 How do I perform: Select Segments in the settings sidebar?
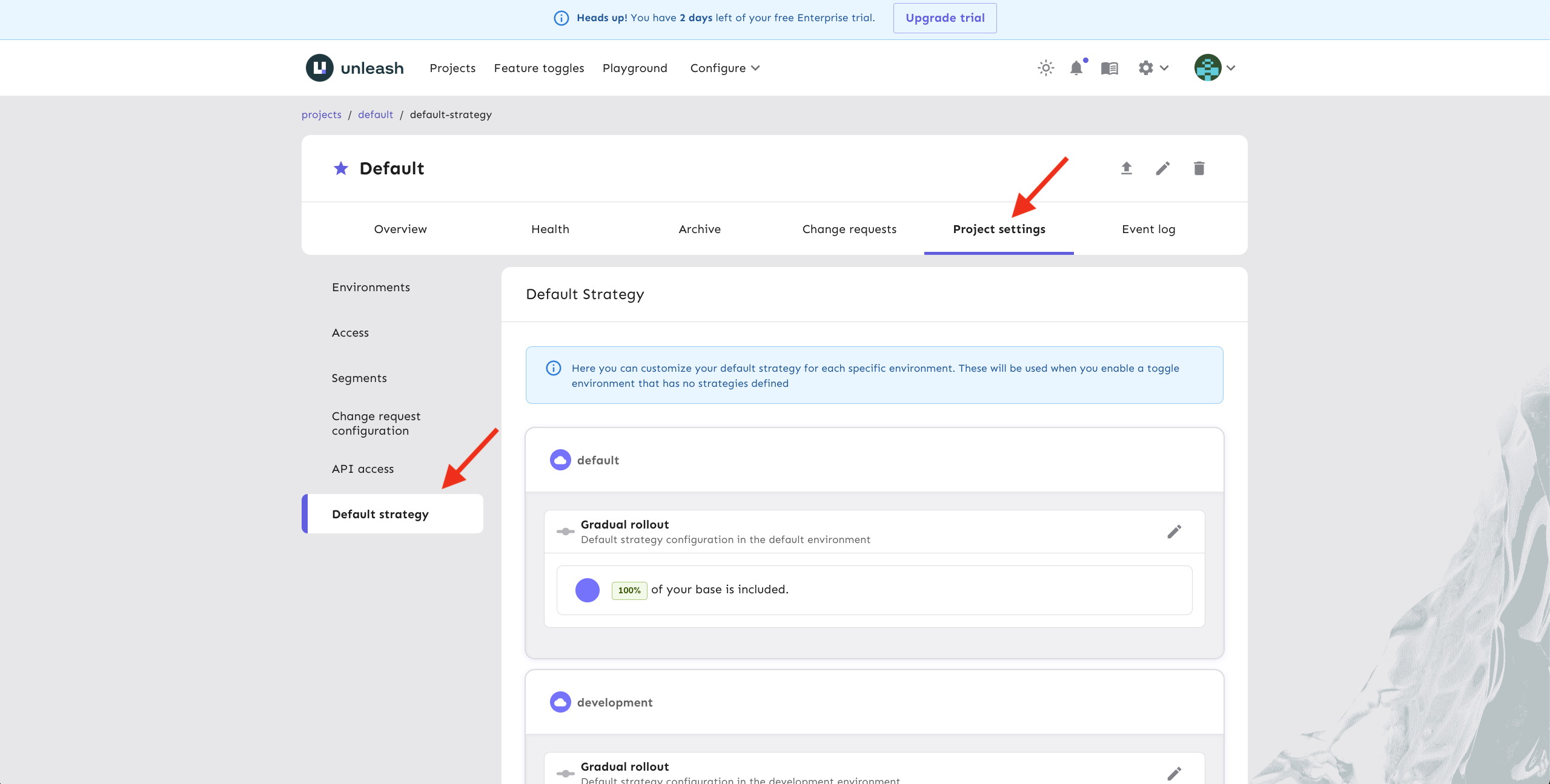pos(359,378)
